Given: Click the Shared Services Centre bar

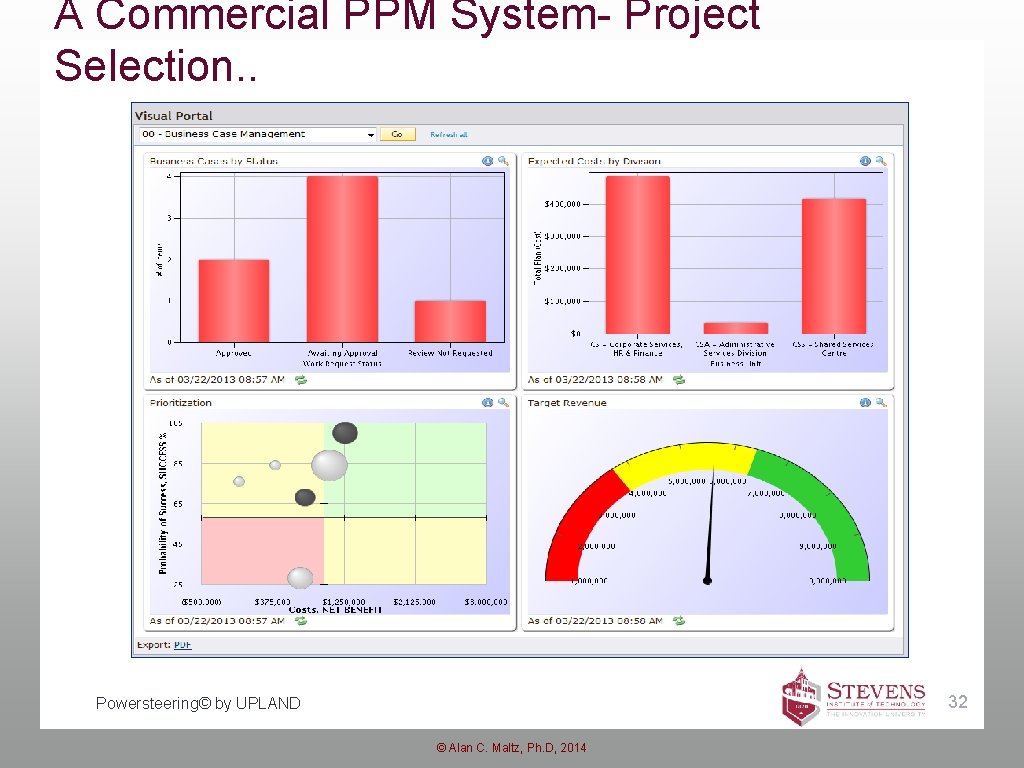Looking at the screenshot, I should coord(834,266).
